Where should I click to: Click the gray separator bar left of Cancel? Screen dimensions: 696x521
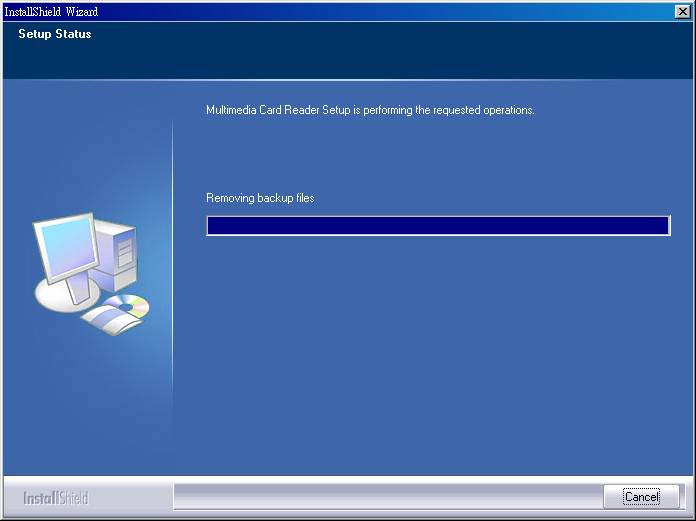(x=385, y=496)
